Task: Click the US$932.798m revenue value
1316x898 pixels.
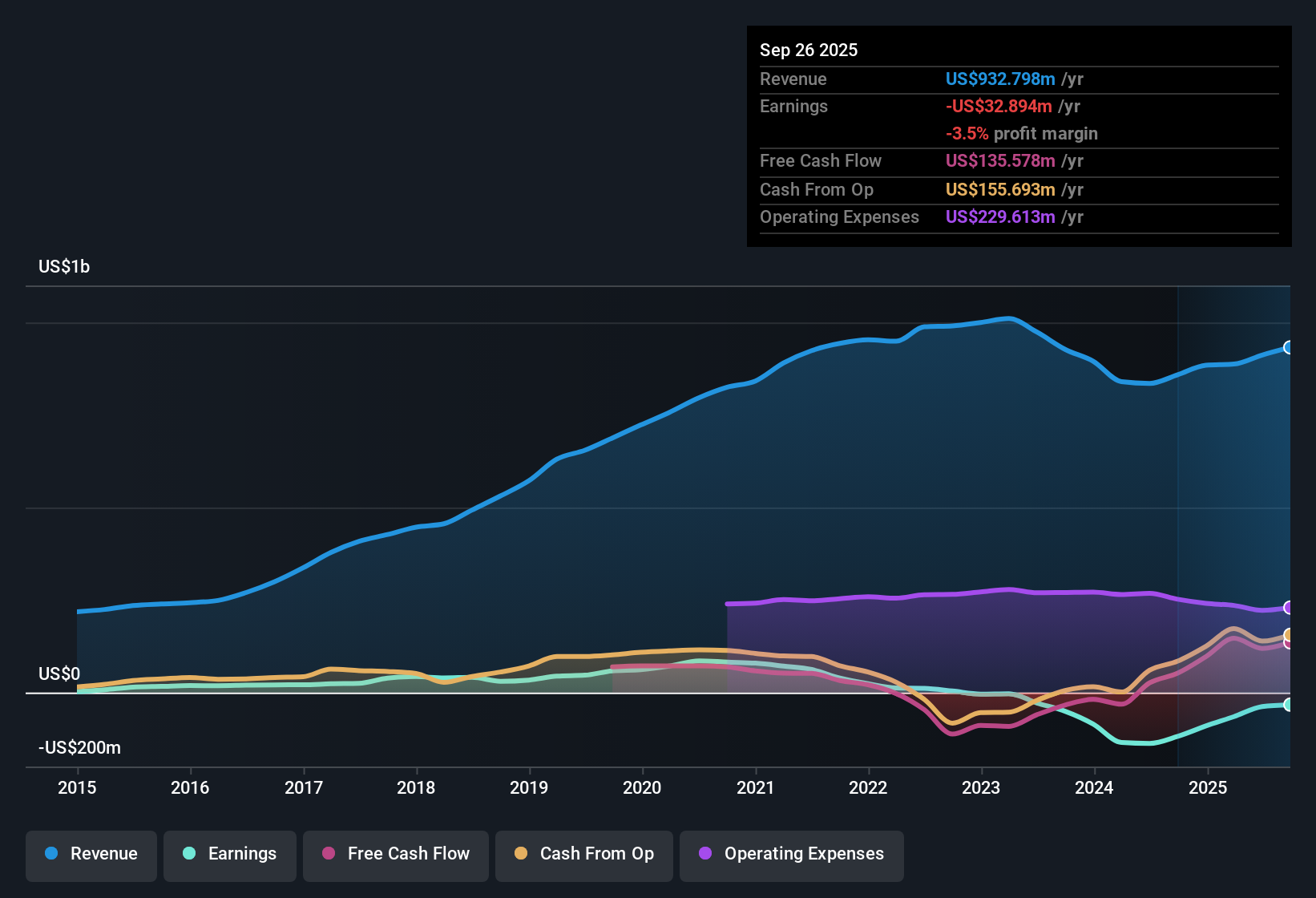Action: (x=1000, y=79)
